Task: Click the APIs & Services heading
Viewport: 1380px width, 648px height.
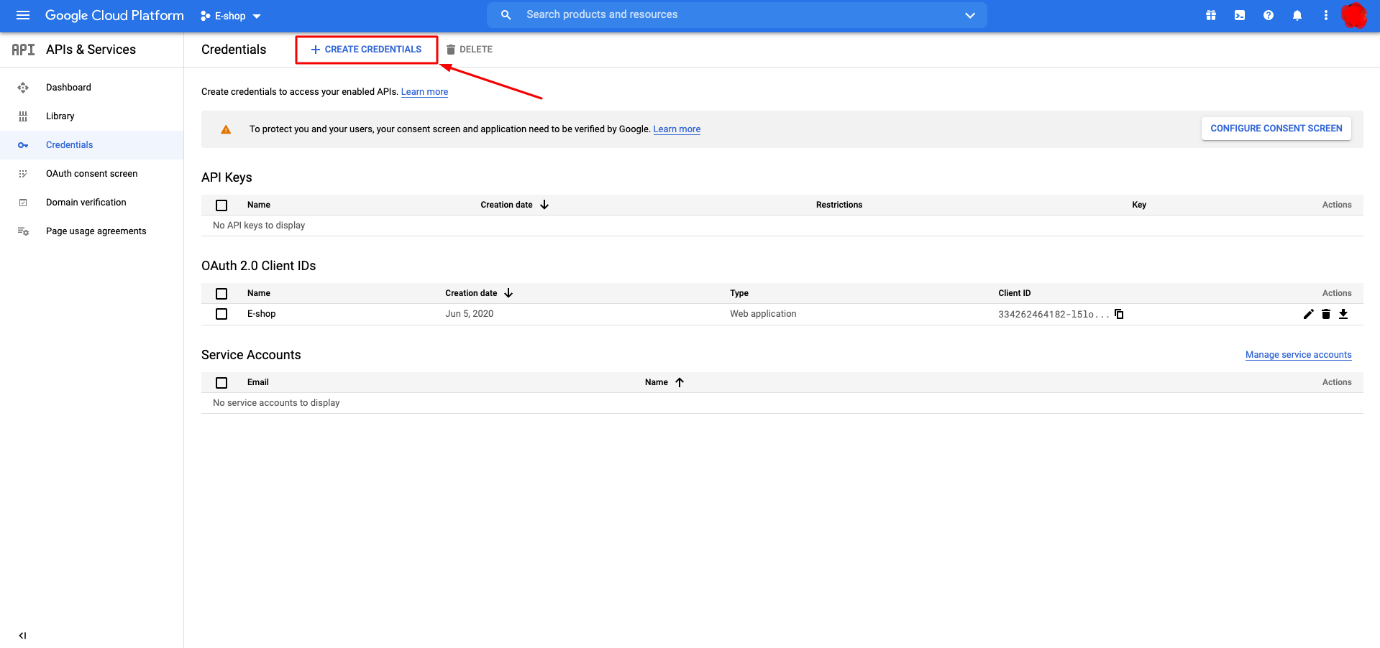Action: [x=91, y=49]
